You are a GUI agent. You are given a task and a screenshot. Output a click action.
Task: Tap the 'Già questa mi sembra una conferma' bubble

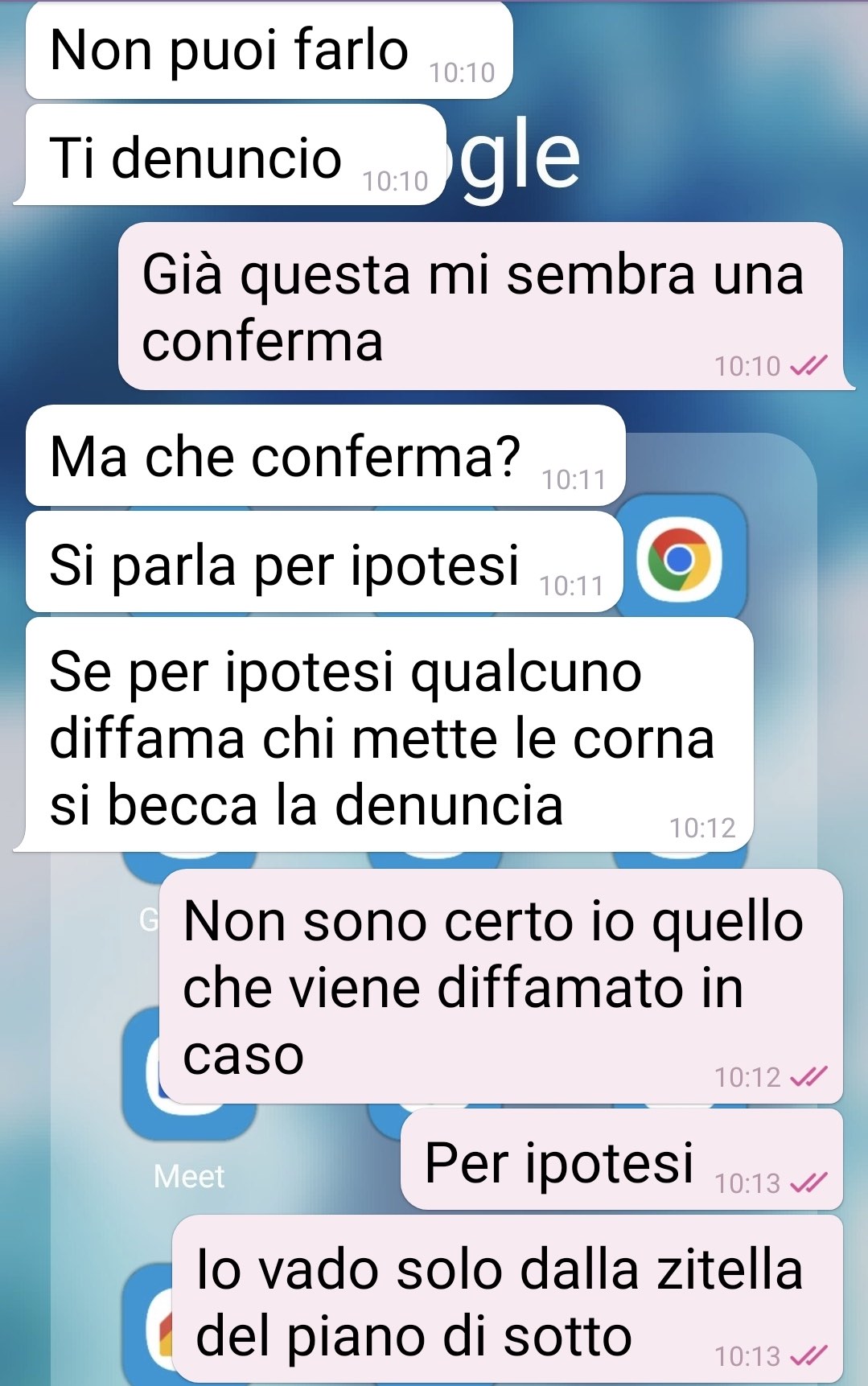click(480, 306)
